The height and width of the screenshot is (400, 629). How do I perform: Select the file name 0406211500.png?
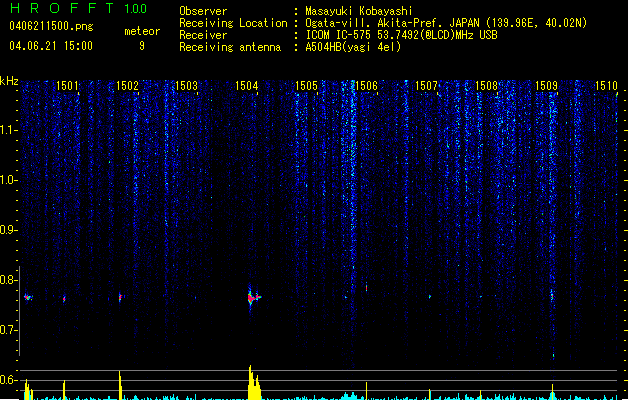[51, 26]
